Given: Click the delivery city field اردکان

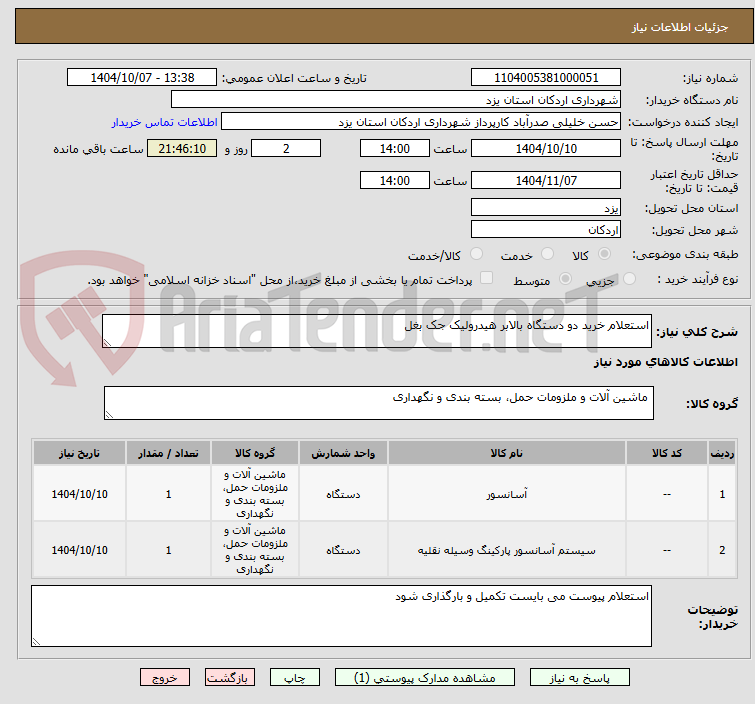Looking at the screenshot, I should coord(546,229).
